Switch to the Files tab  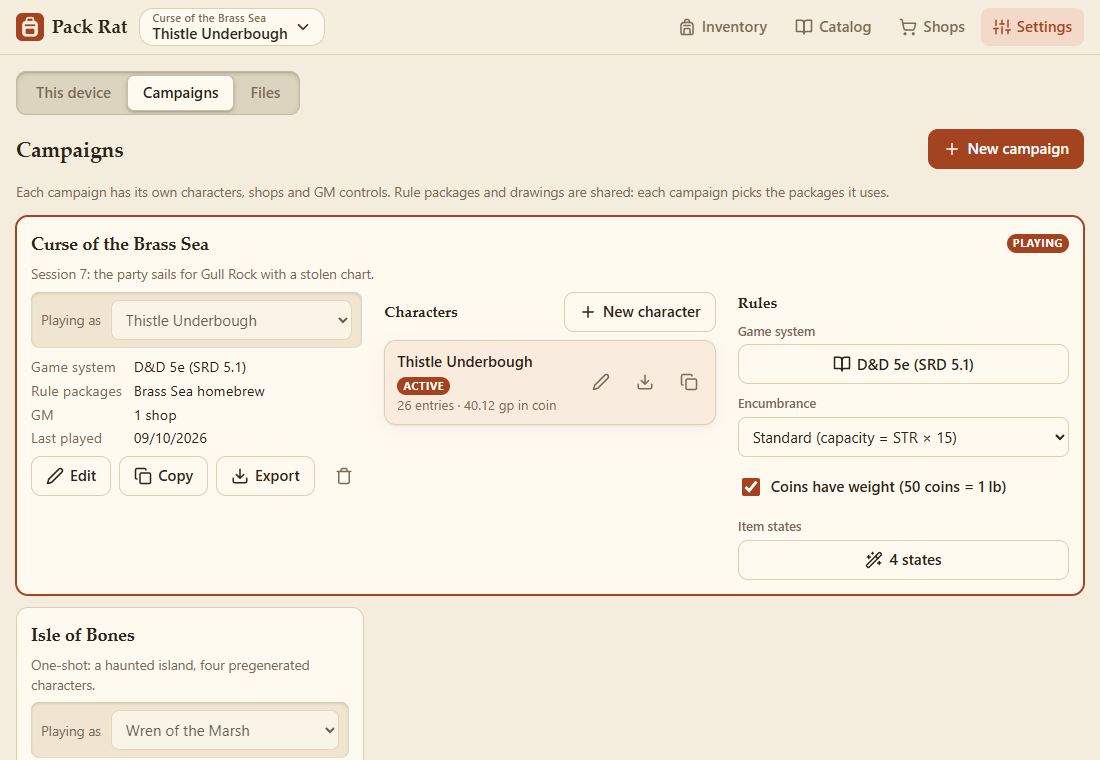click(265, 93)
